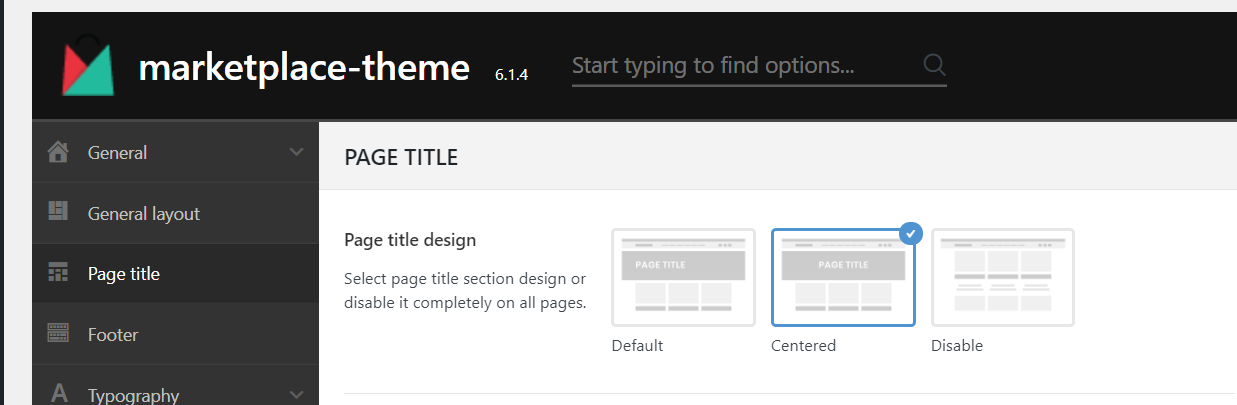Expand the General section chevron
1237x405 pixels.
click(x=296, y=152)
